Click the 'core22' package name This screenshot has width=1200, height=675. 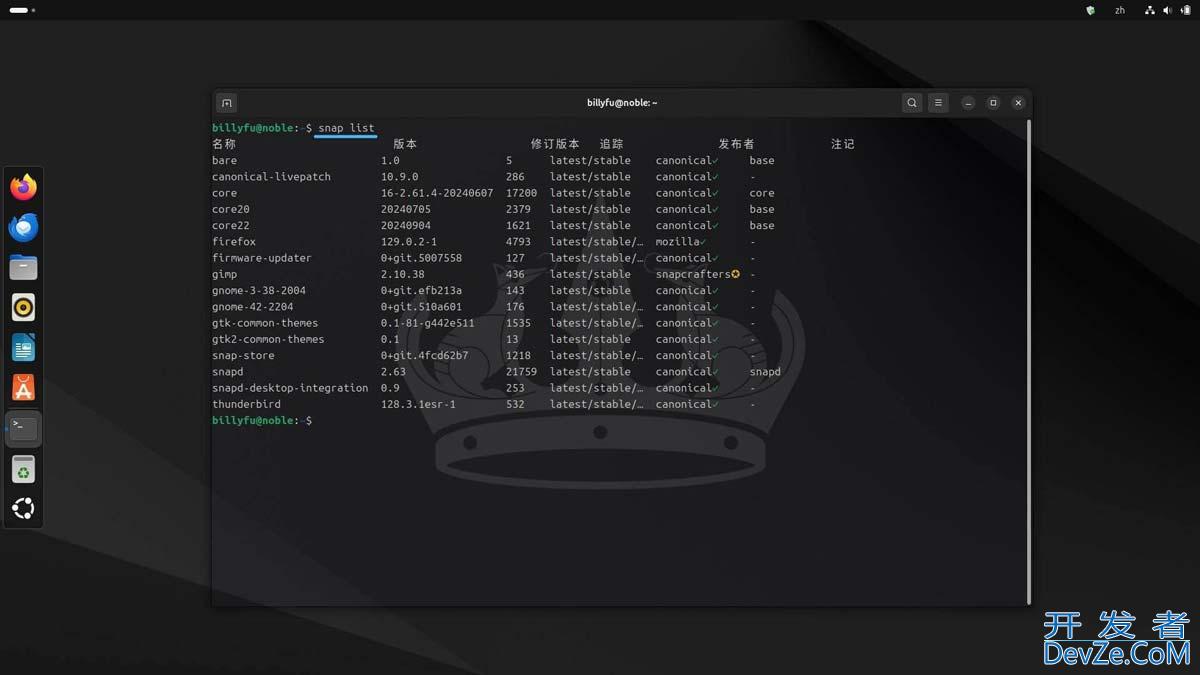coord(231,225)
